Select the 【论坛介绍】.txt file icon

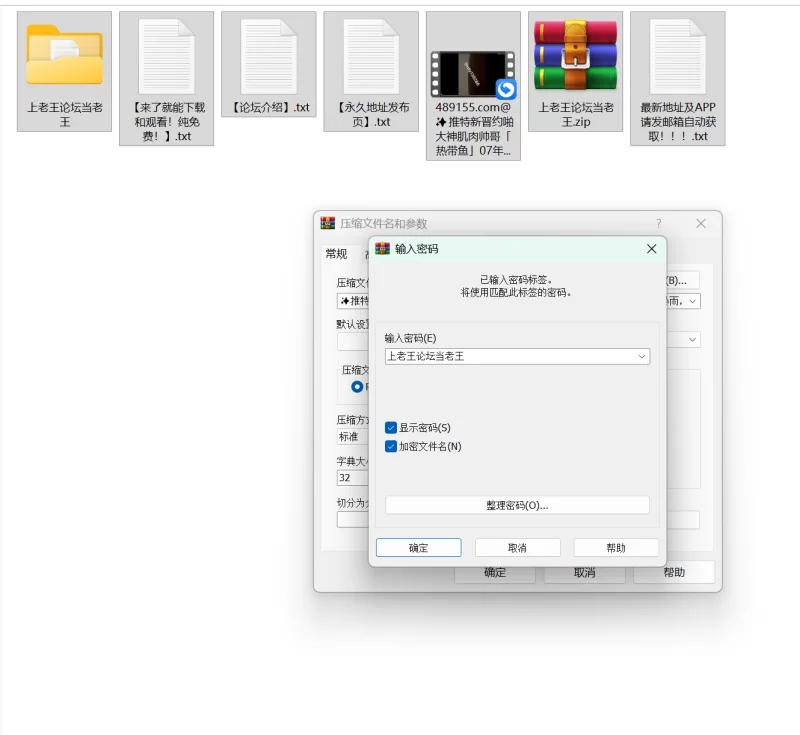(x=268, y=56)
